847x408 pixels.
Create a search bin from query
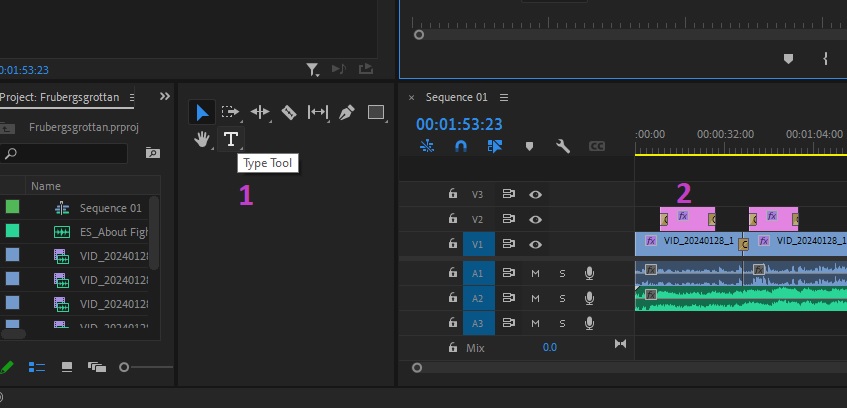[x=153, y=153]
